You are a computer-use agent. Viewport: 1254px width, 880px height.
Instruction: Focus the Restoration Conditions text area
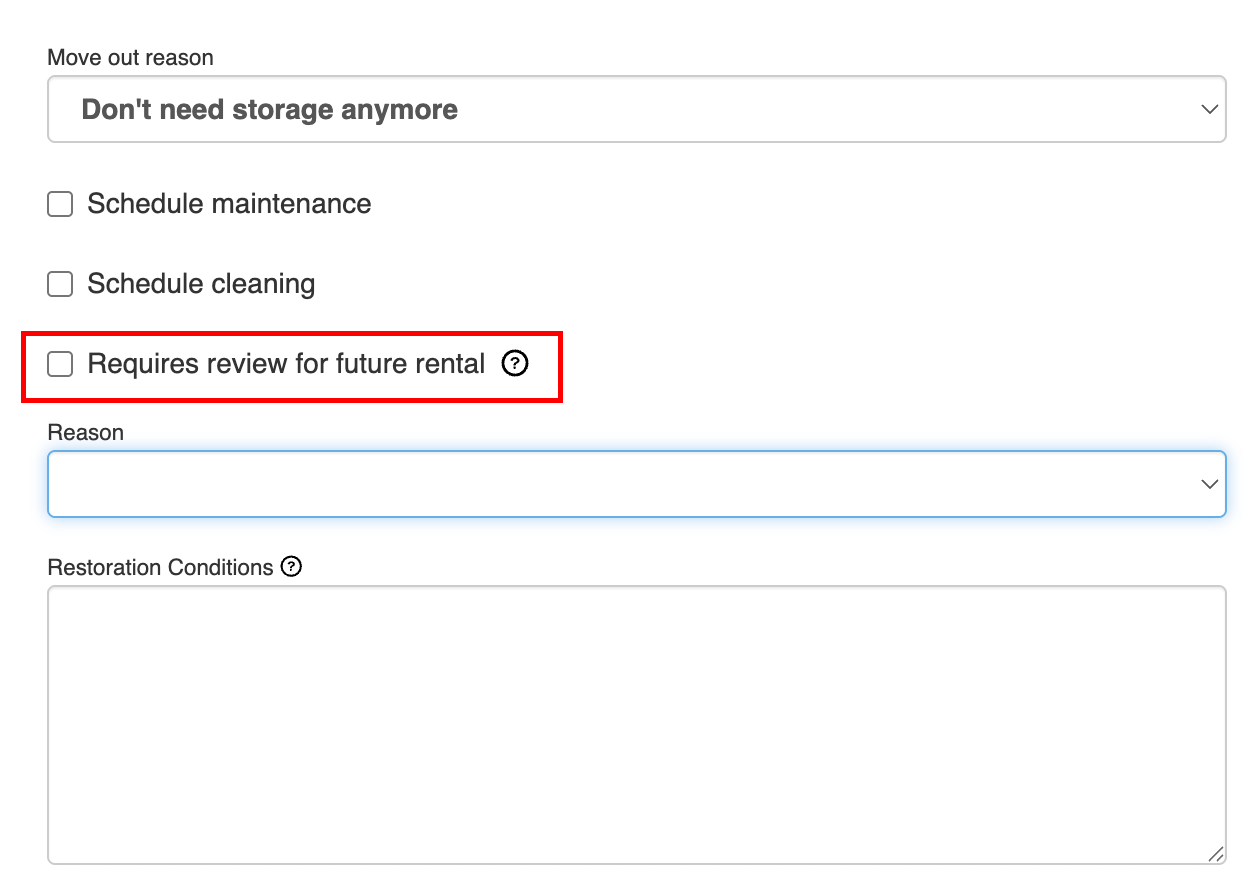(636, 700)
